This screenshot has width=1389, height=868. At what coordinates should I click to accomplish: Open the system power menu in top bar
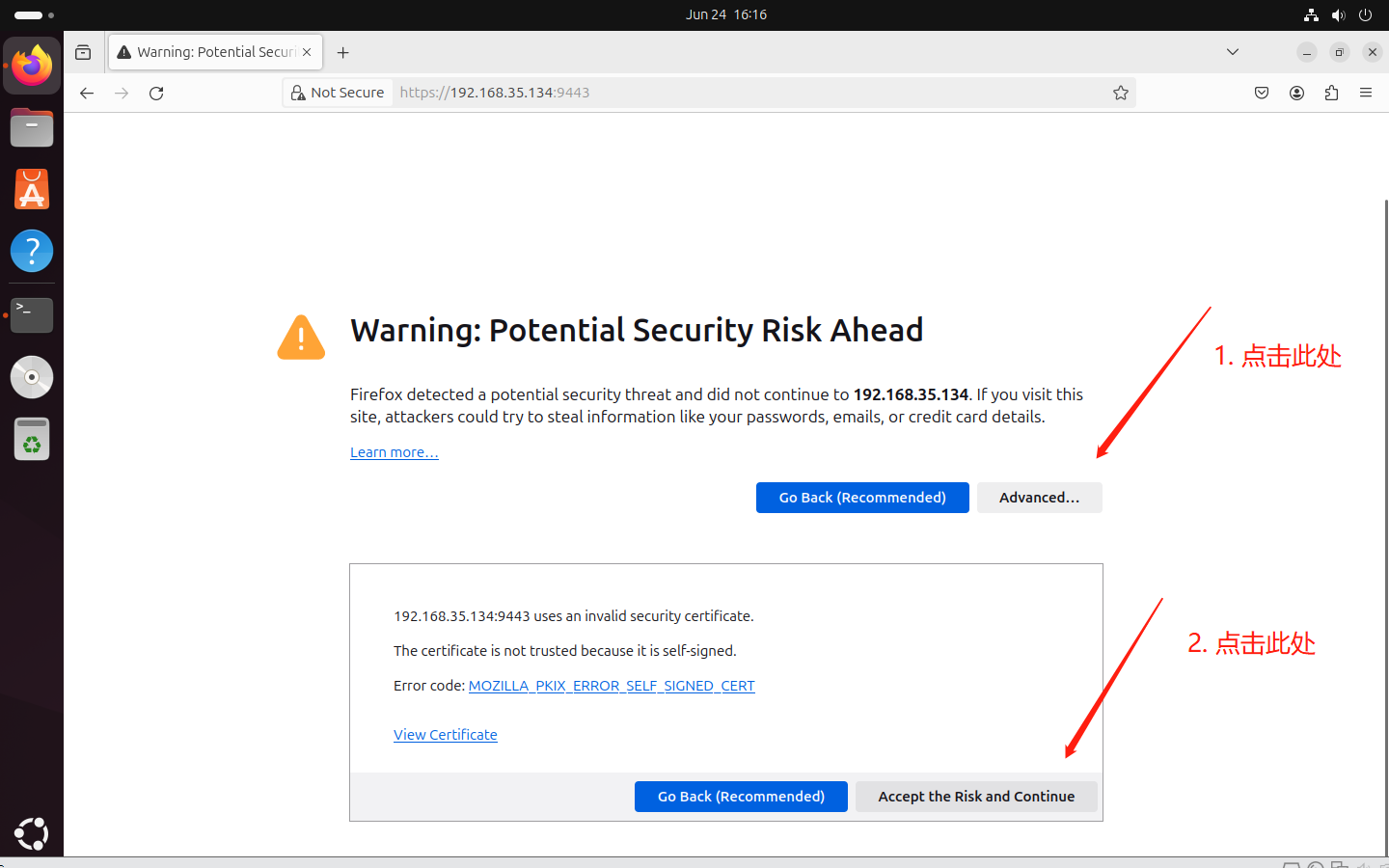(1365, 14)
